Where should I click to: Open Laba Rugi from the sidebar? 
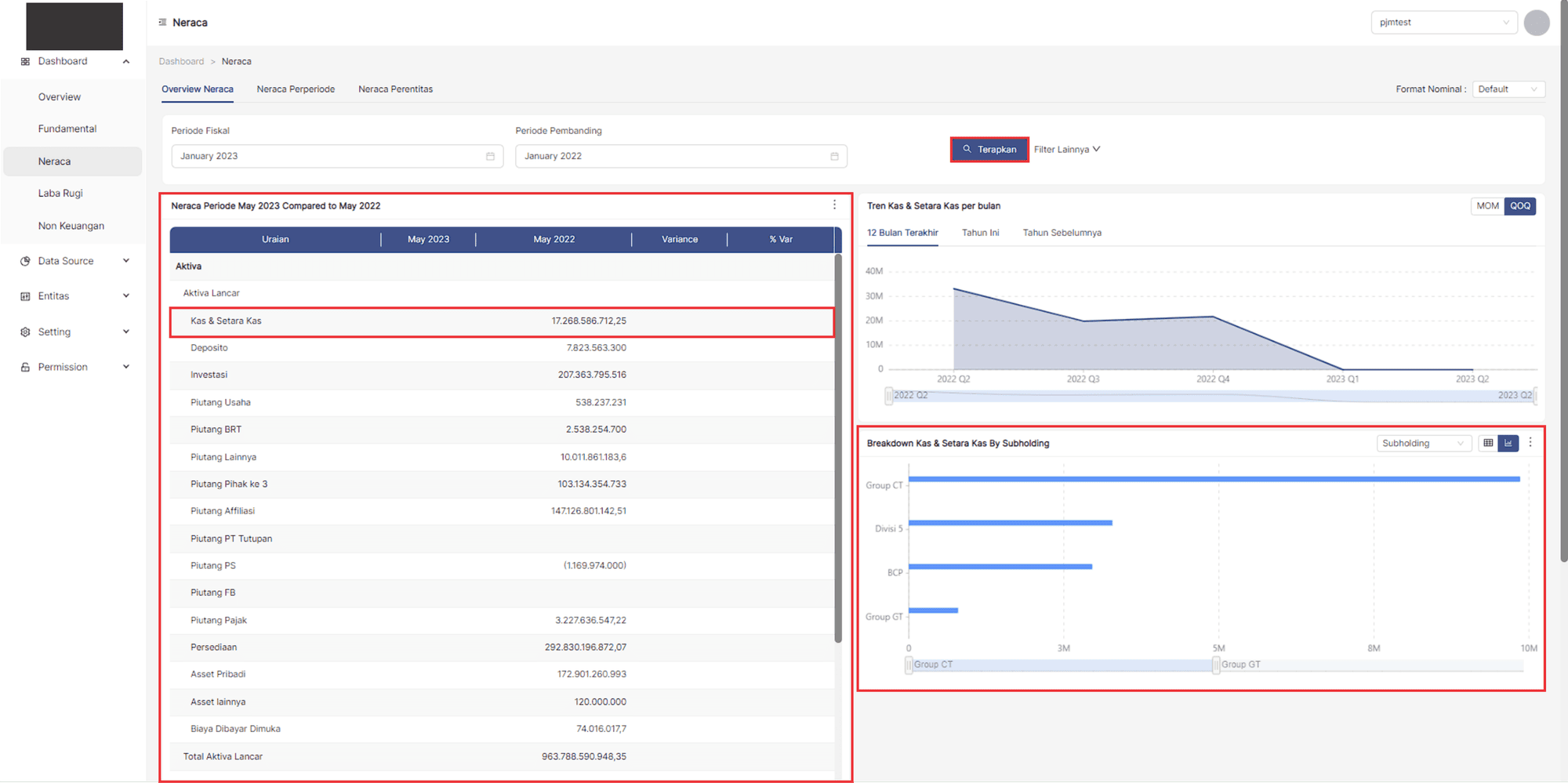click(x=60, y=194)
